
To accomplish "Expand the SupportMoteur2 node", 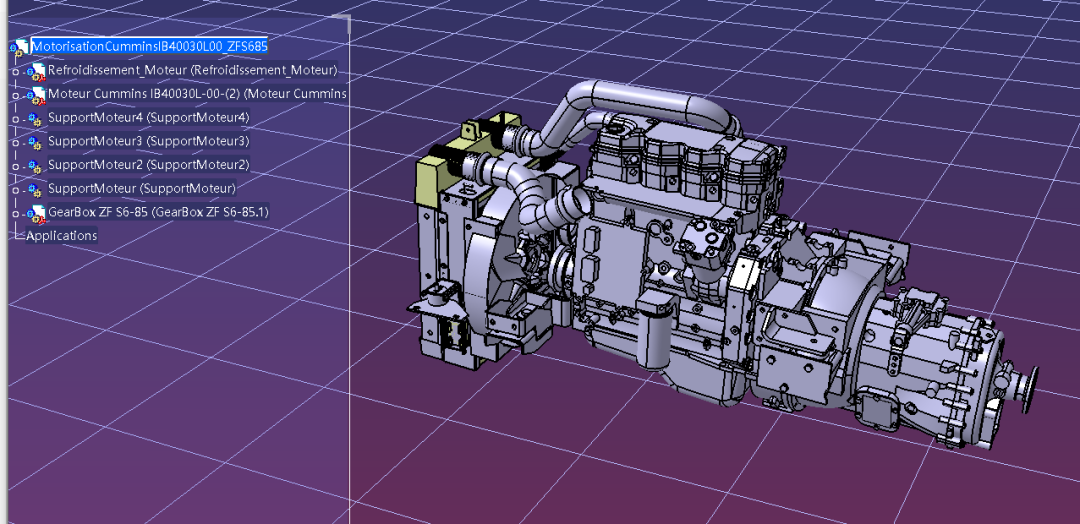I will point(16,167).
